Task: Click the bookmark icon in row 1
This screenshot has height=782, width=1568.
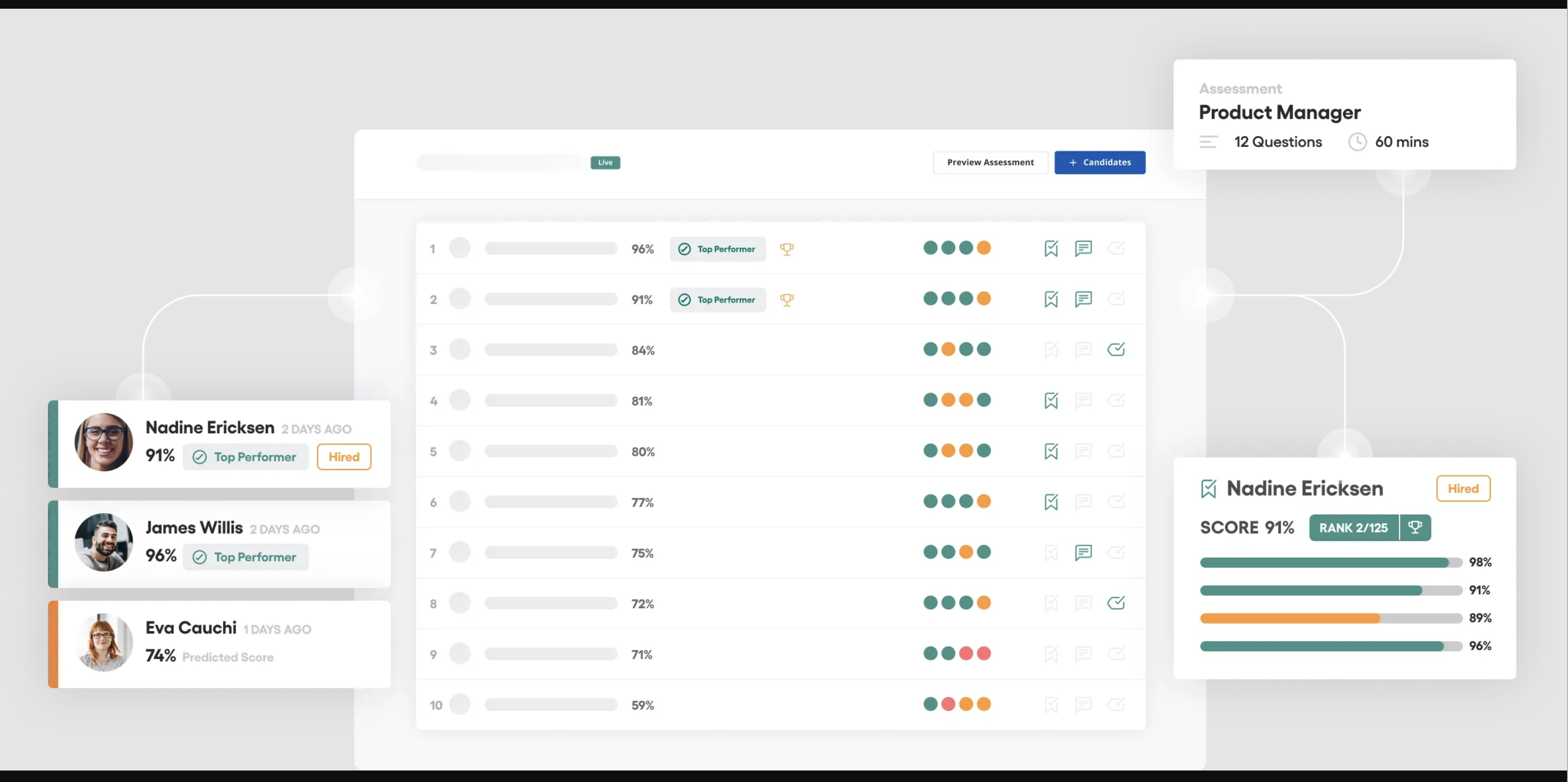Action: pyautogui.click(x=1051, y=248)
